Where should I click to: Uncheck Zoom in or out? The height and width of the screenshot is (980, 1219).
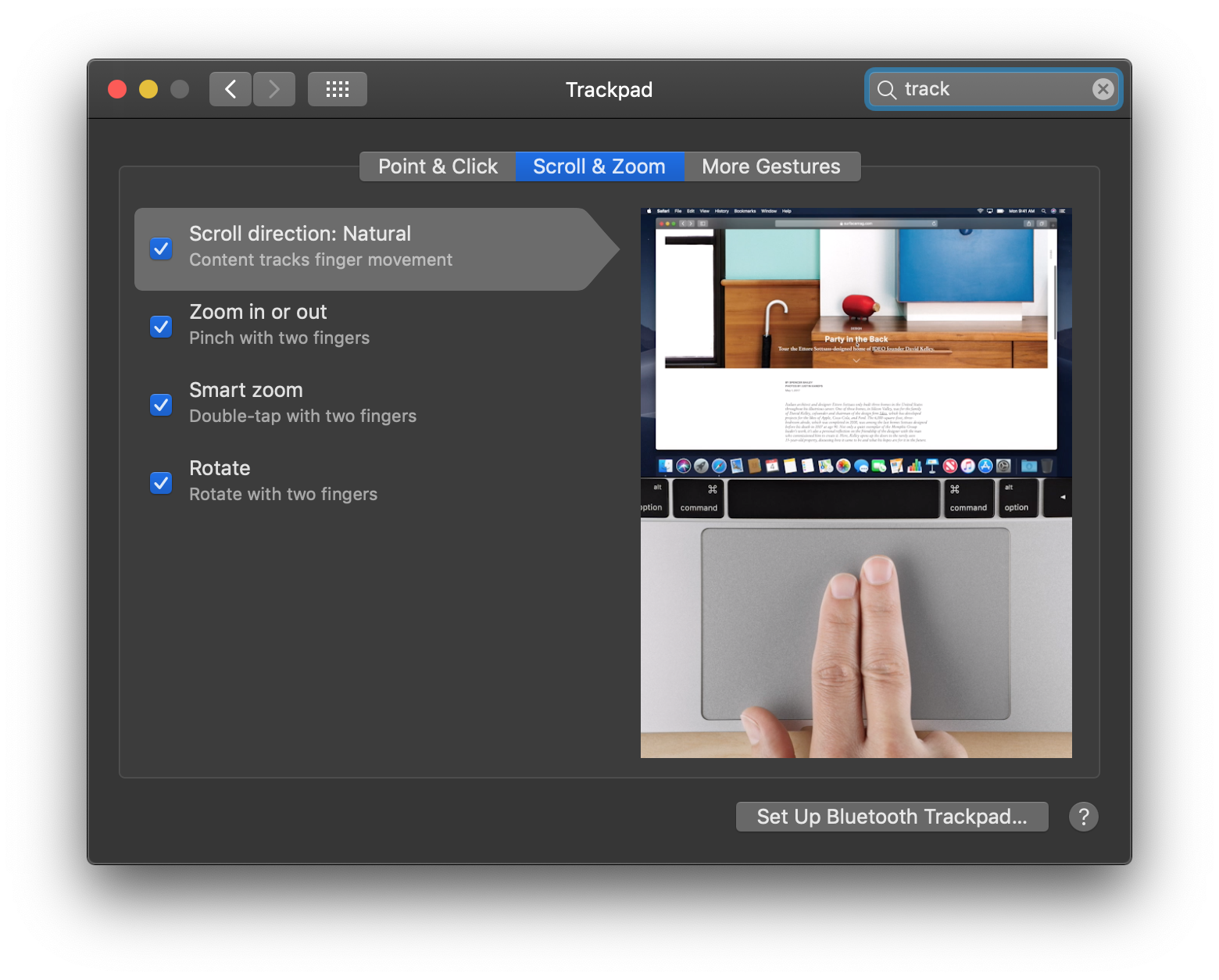pos(161,326)
